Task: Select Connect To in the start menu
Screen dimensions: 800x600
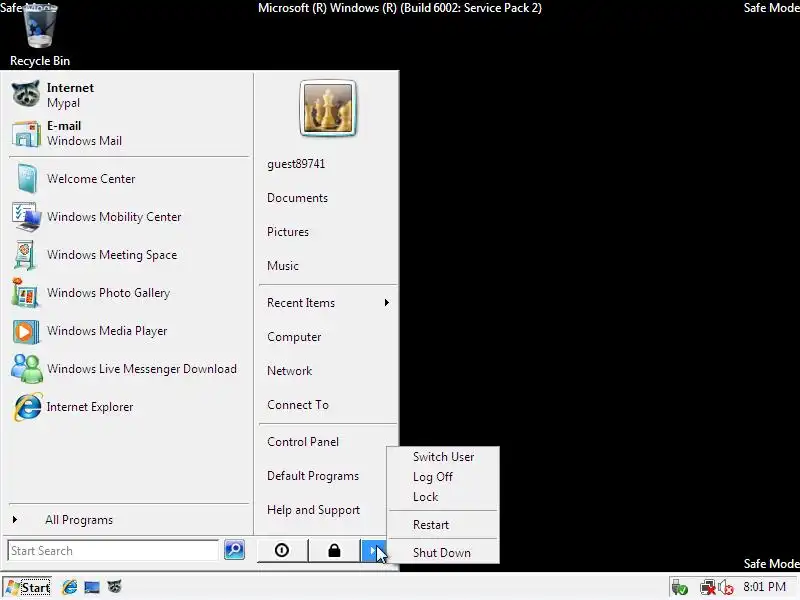Action: [298, 405]
